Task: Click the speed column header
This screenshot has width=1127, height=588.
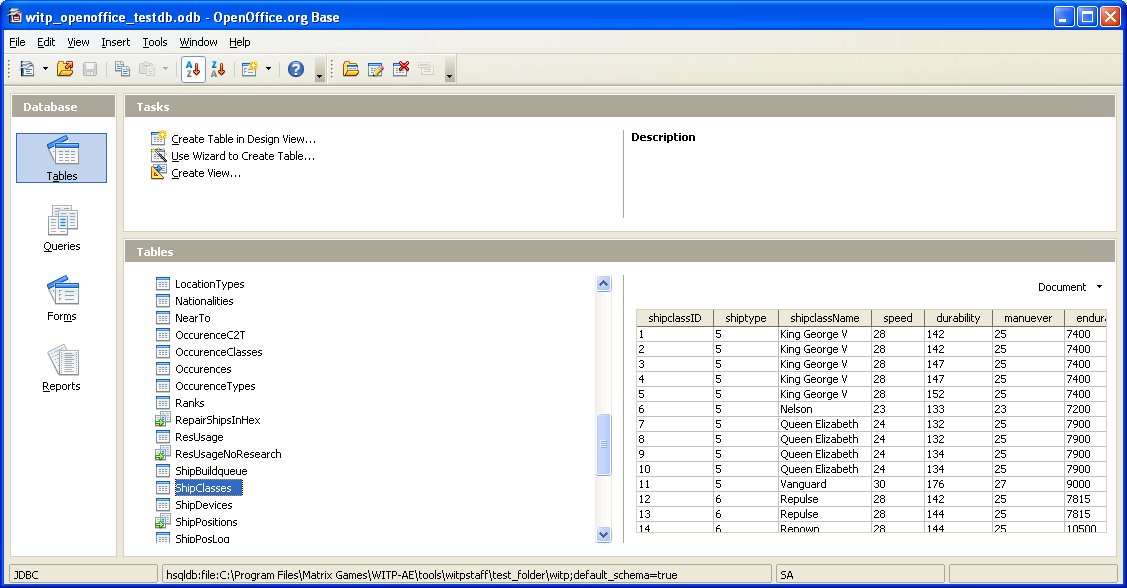Action: (897, 318)
